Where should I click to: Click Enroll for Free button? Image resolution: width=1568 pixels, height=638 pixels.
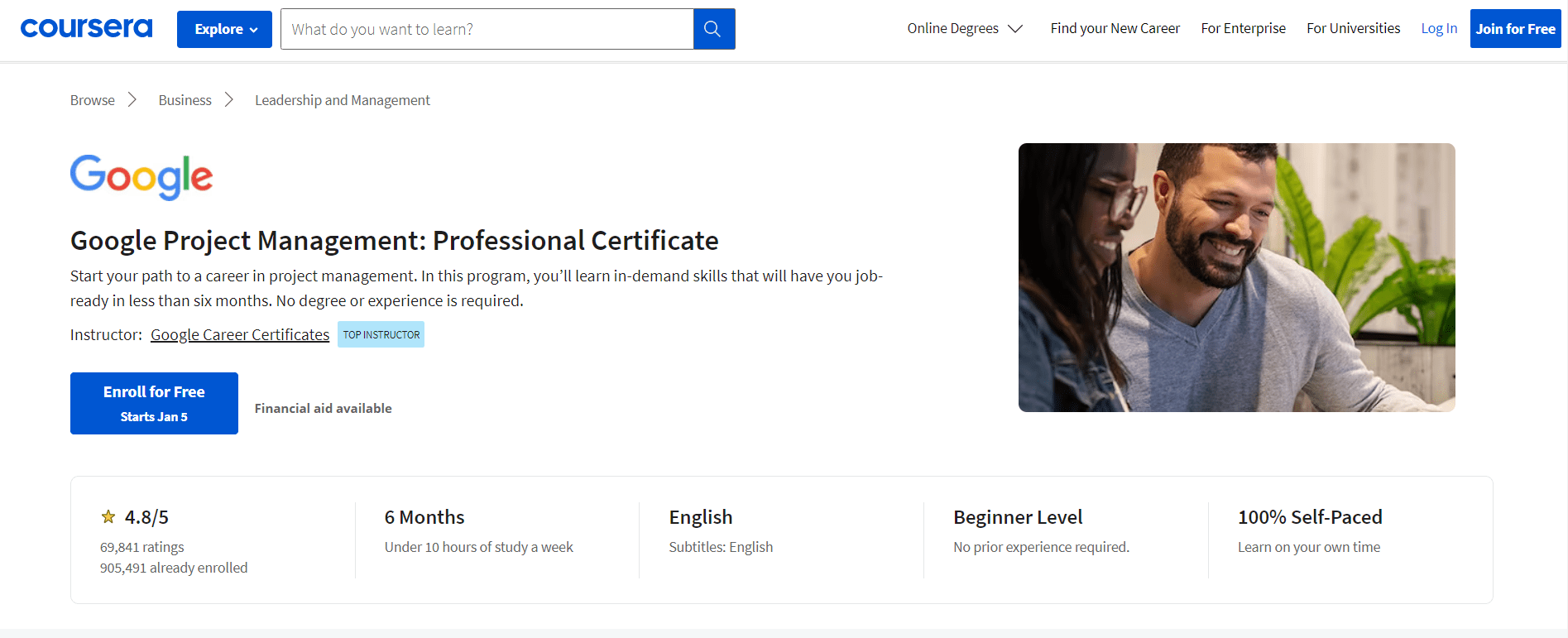154,403
